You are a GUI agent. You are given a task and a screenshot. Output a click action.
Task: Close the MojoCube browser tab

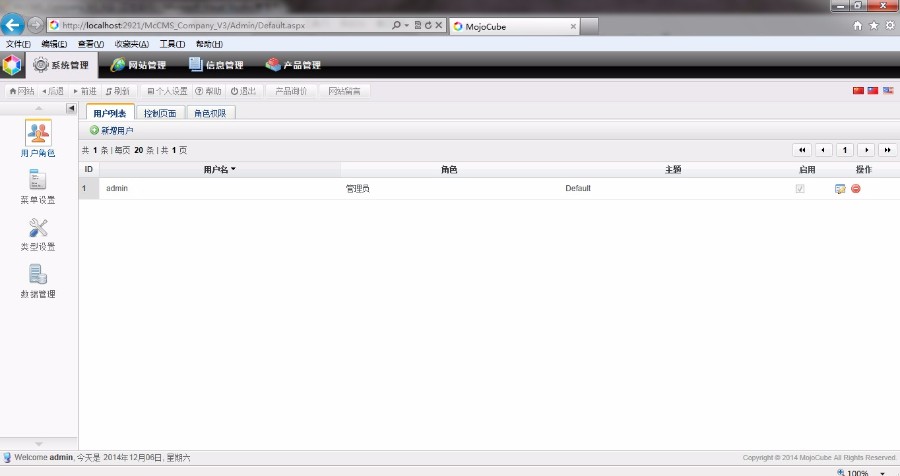pos(573,26)
